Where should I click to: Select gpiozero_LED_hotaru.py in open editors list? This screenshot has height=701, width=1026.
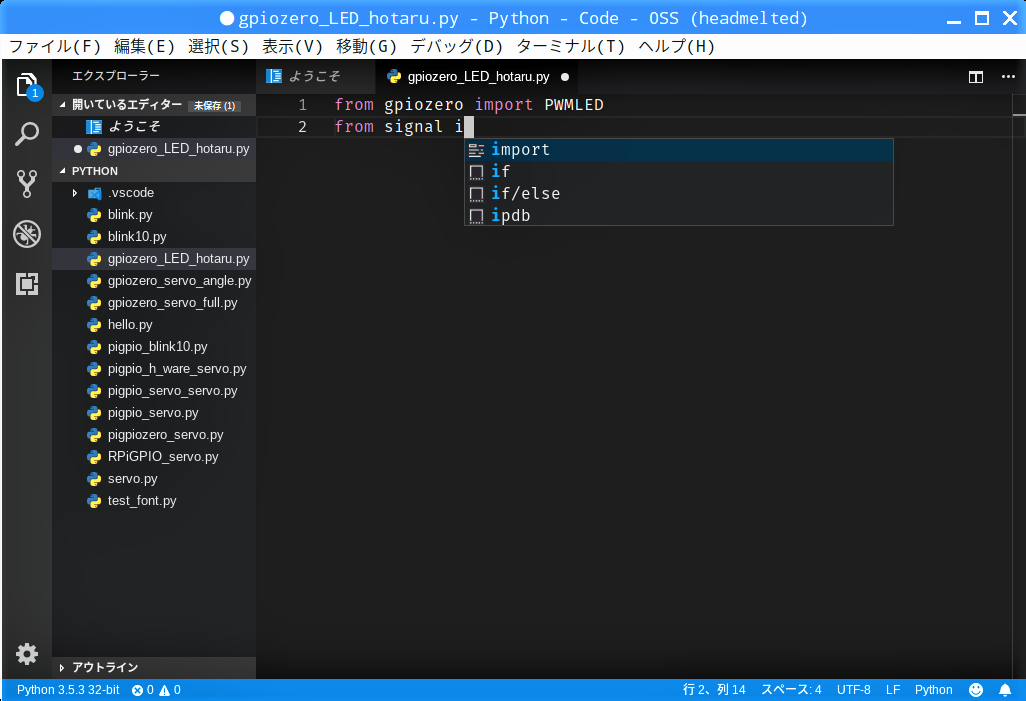[x=154, y=149]
